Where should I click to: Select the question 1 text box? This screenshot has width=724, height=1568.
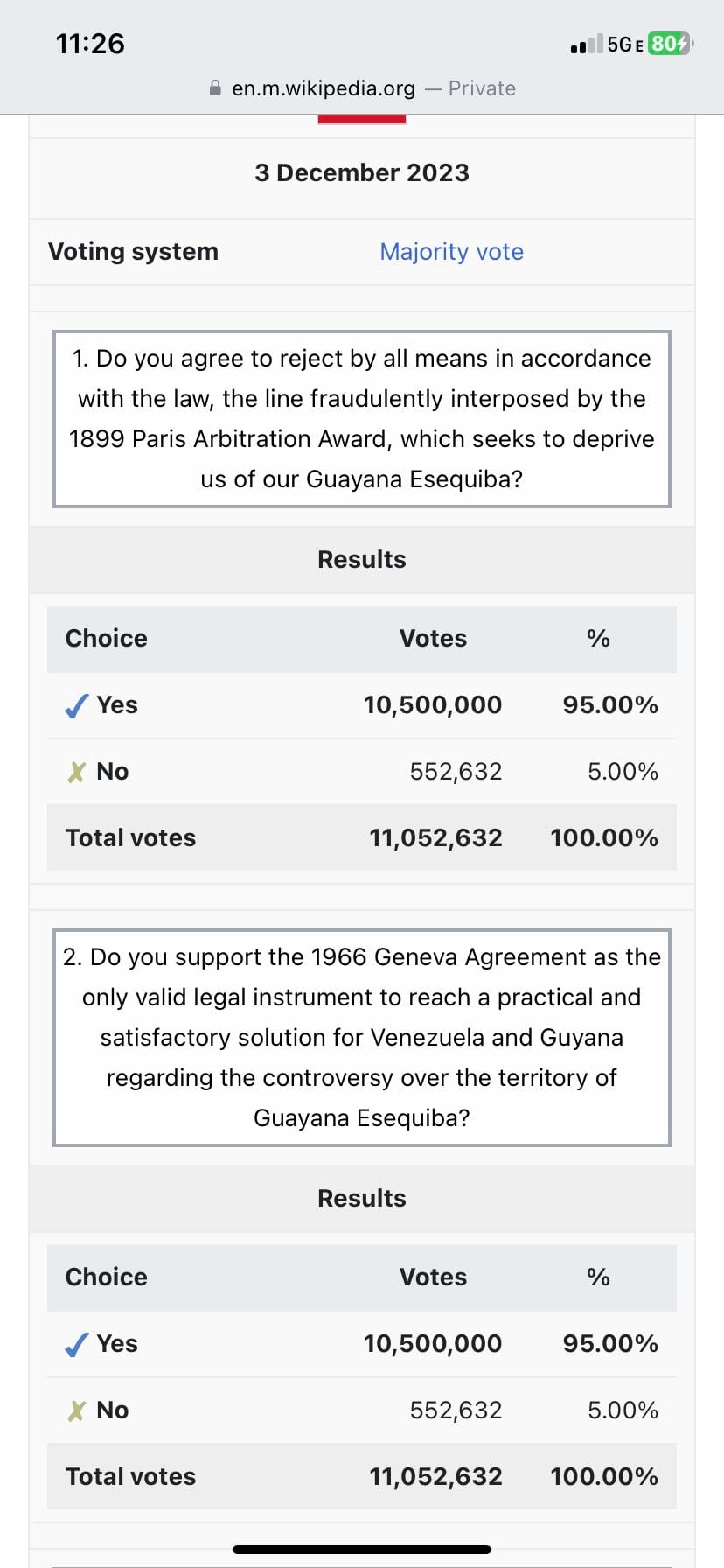[x=362, y=419]
